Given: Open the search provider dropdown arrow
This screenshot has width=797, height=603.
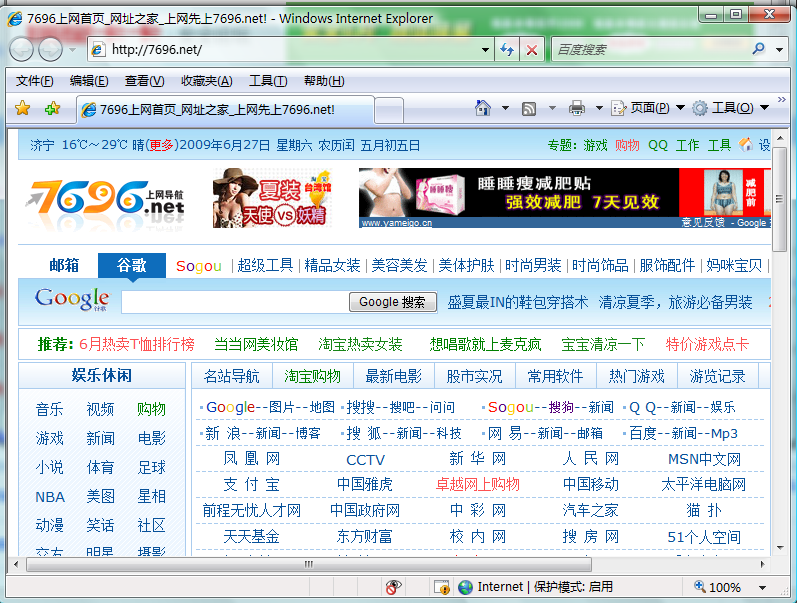Looking at the screenshot, I should (779, 50).
